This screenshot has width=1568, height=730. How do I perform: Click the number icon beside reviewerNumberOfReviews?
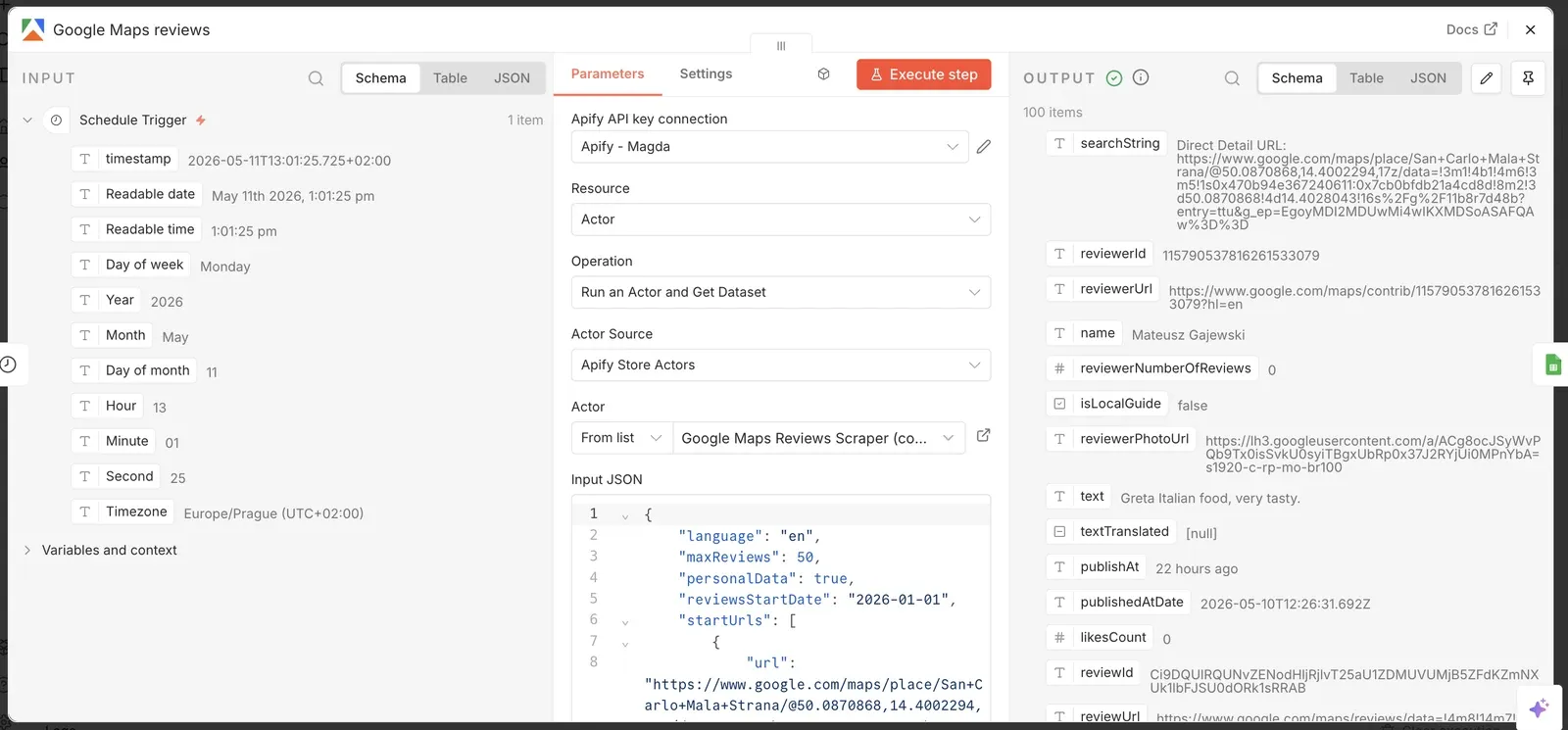click(x=1059, y=368)
